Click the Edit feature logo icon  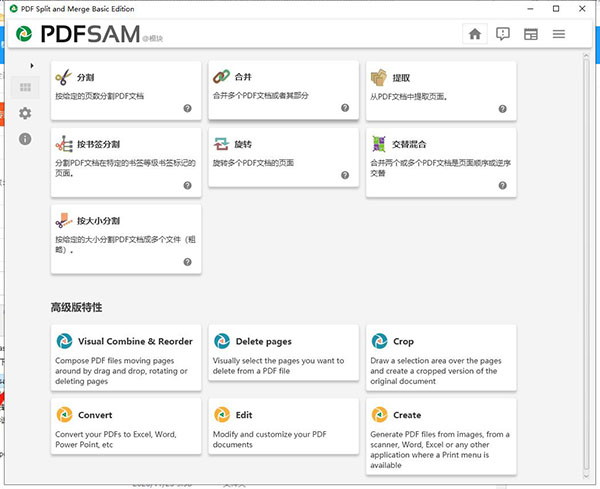click(222, 414)
